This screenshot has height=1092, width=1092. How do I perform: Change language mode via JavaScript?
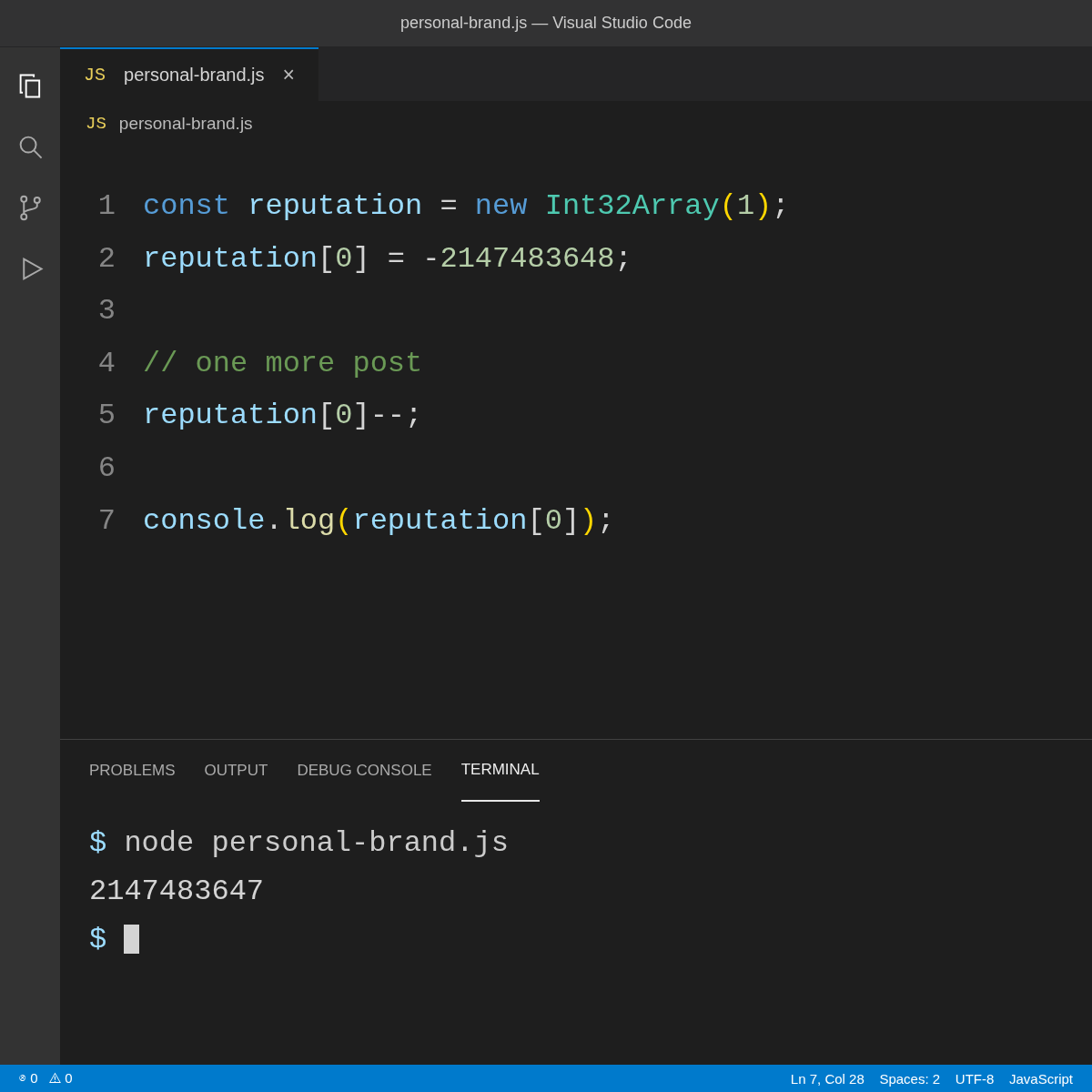point(1040,1078)
